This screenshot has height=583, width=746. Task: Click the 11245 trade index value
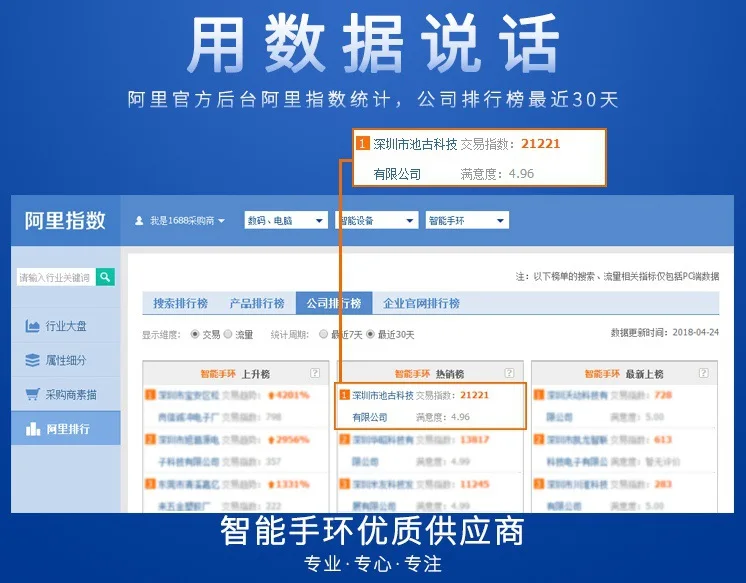[474, 484]
